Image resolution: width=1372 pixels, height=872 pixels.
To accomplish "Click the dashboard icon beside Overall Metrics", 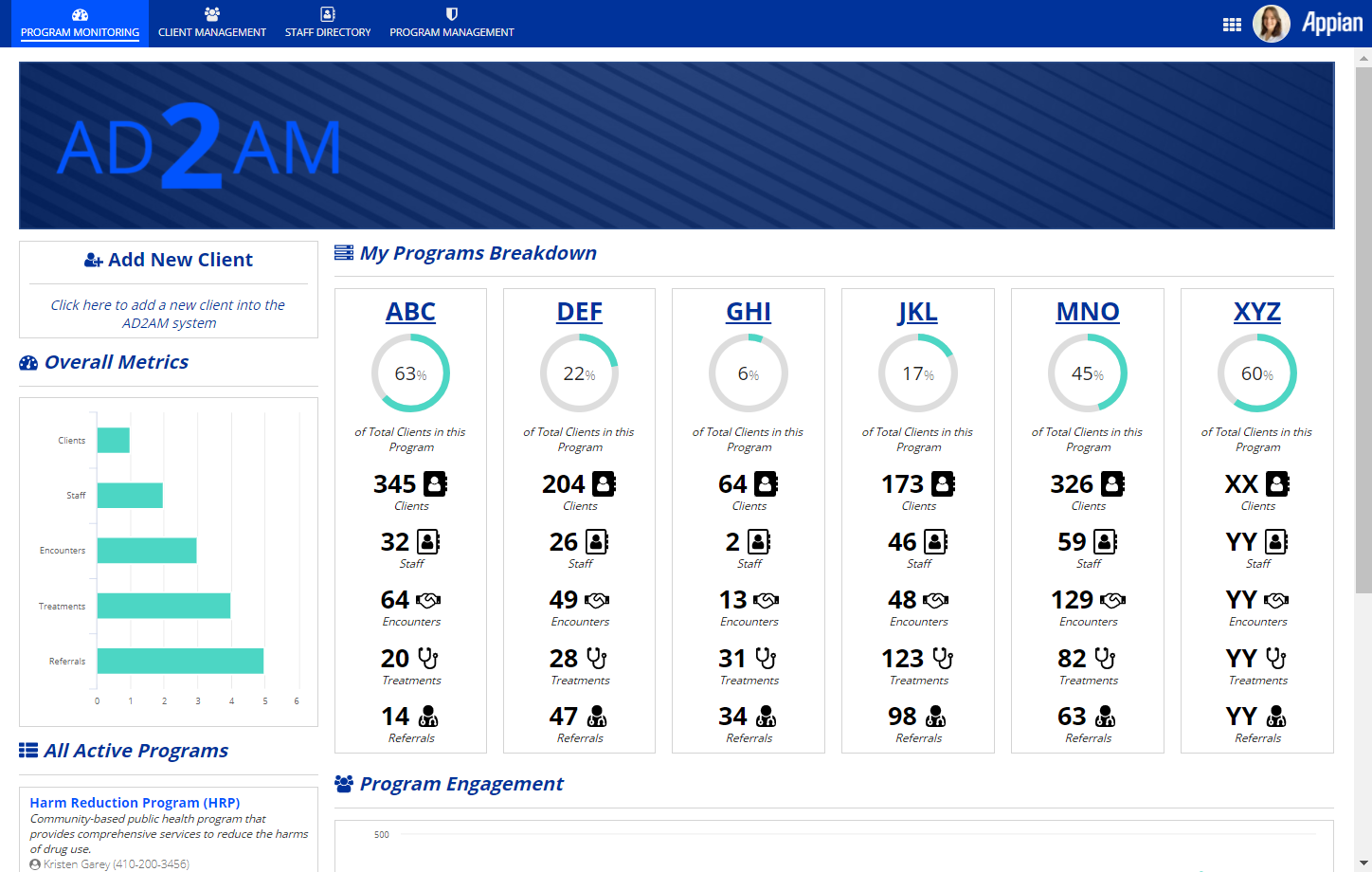I will tap(28, 363).
